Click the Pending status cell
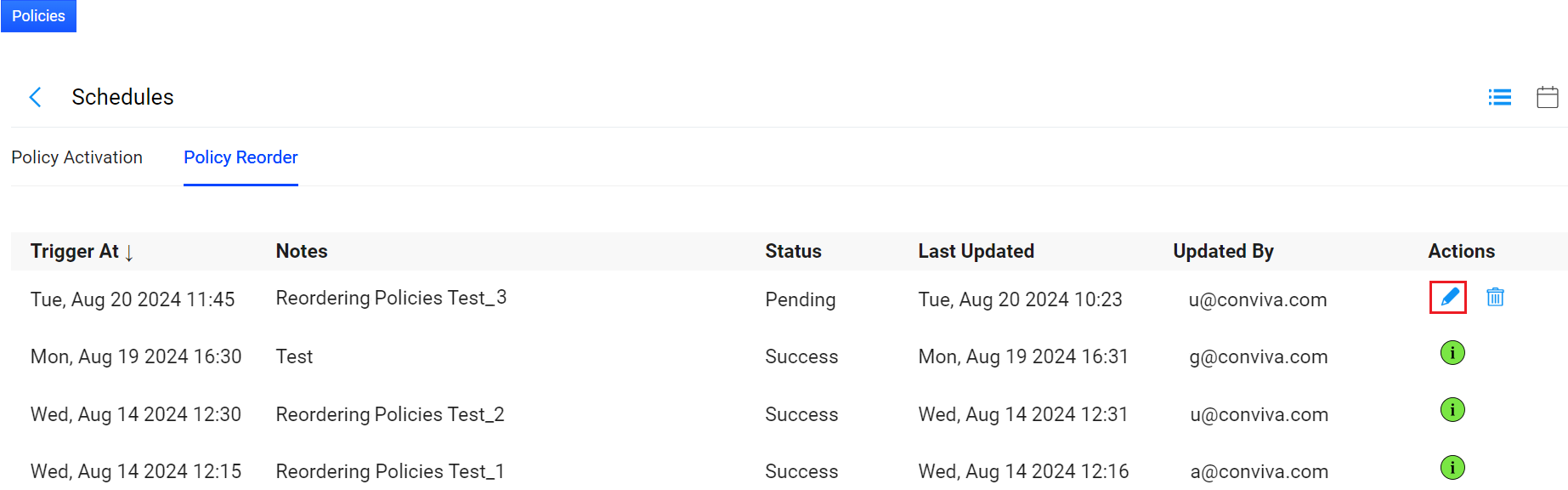The height and width of the screenshot is (490, 1568). [x=800, y=299]
